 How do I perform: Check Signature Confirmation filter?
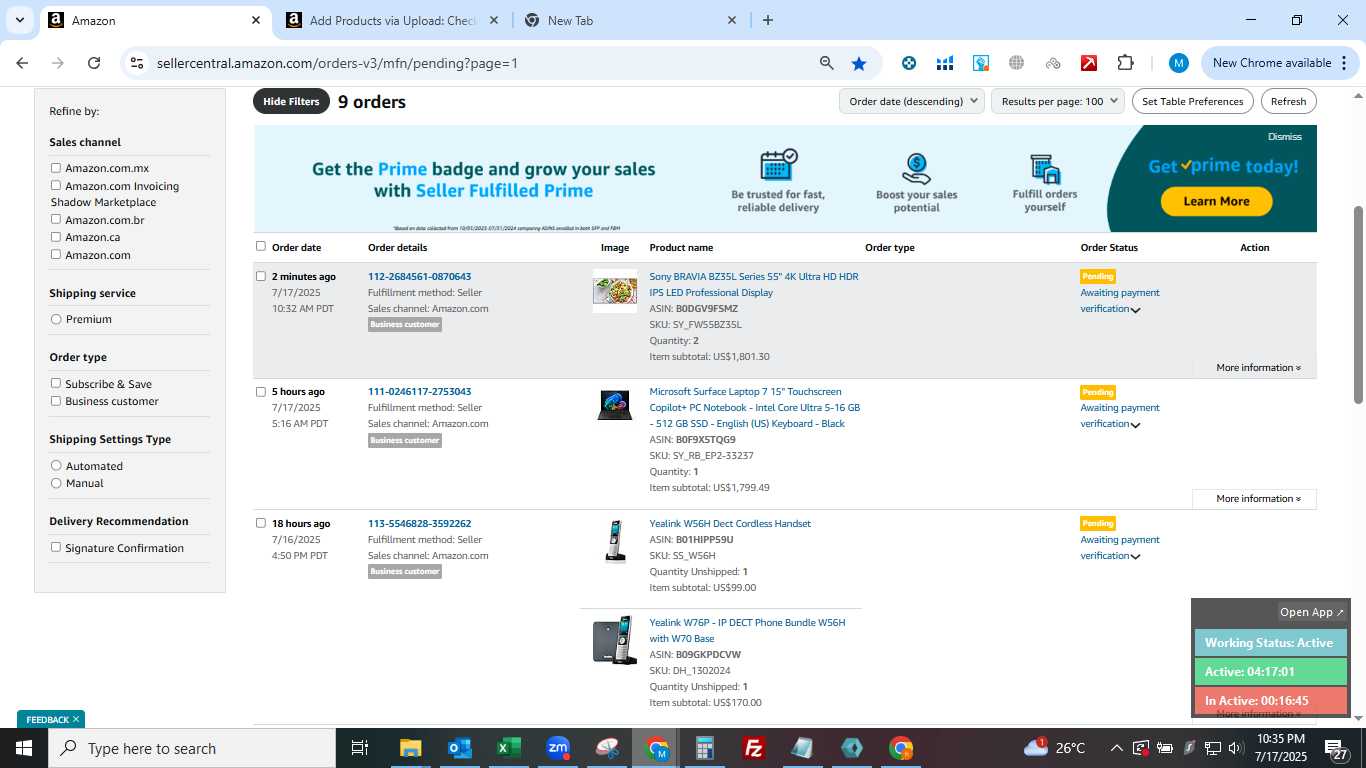coord(56,547)
